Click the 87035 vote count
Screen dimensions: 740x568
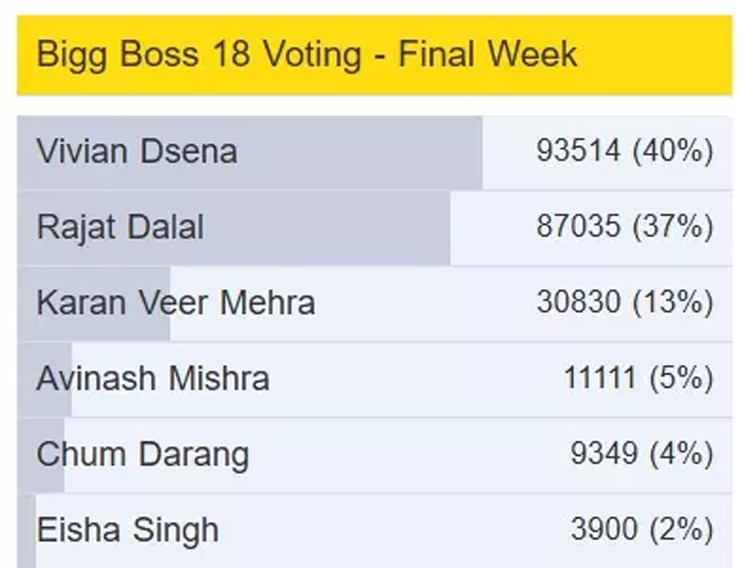(579, 227)
